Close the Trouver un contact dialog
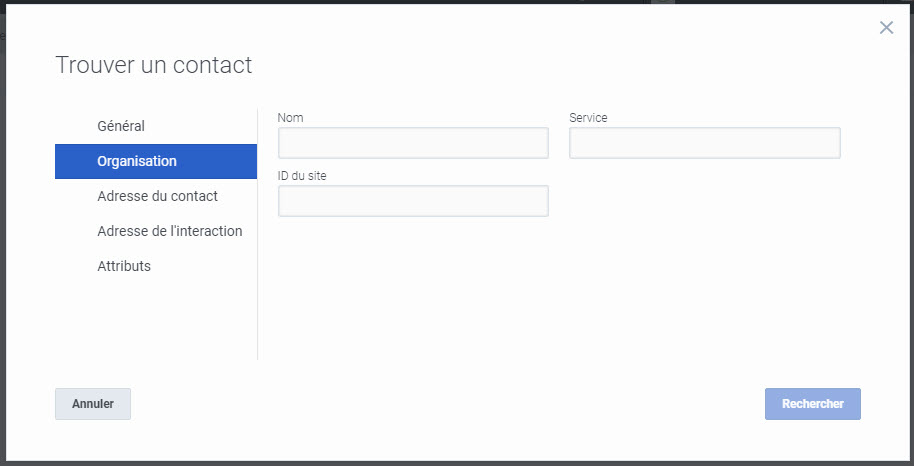Viewport: 914px width, 466px height. coord(886,27)
